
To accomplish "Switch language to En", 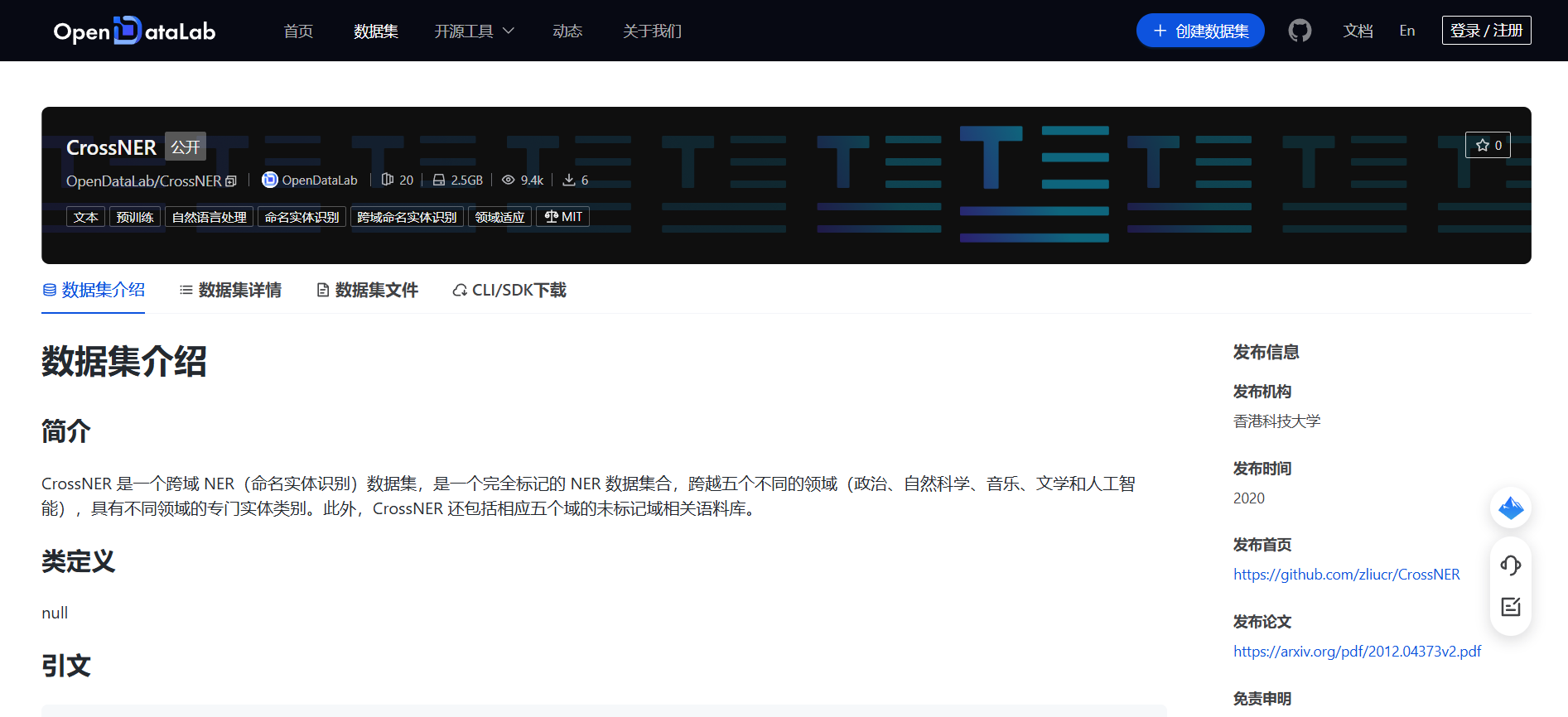I will tap(1407, 31).
